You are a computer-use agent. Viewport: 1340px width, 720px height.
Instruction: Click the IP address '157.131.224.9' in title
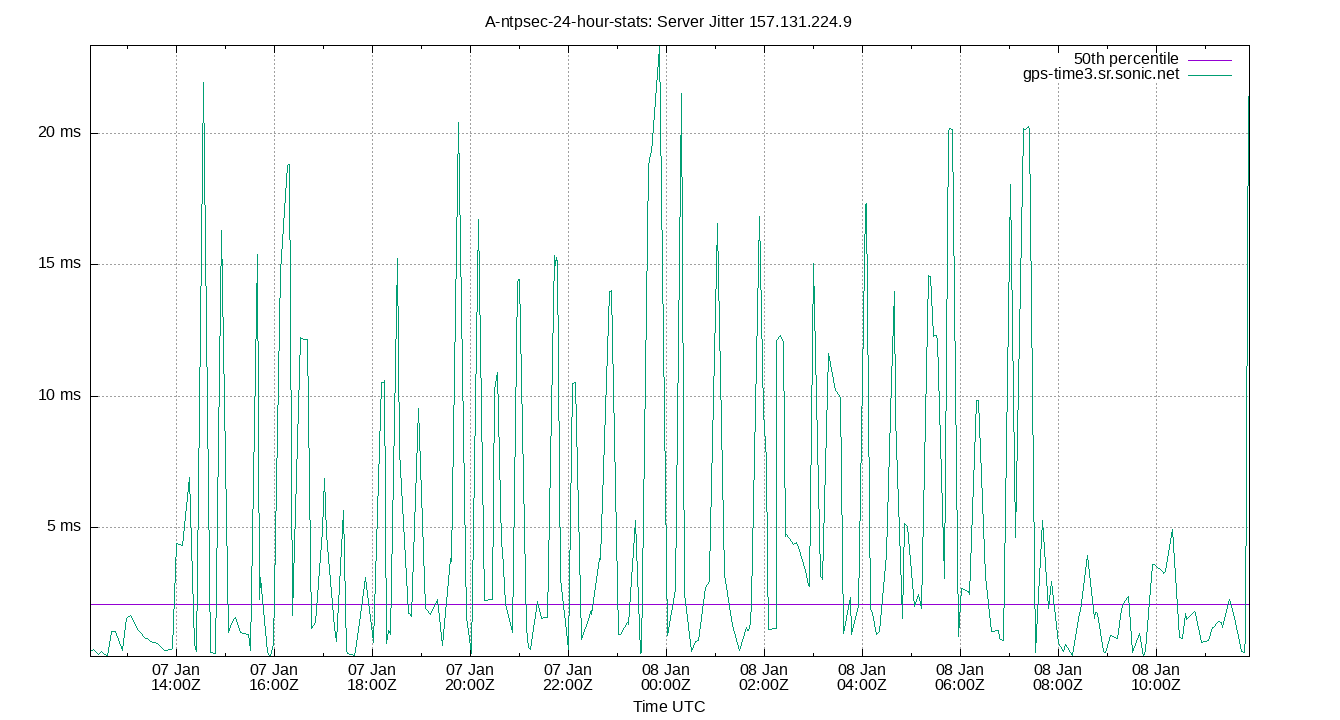coord(800,21)
